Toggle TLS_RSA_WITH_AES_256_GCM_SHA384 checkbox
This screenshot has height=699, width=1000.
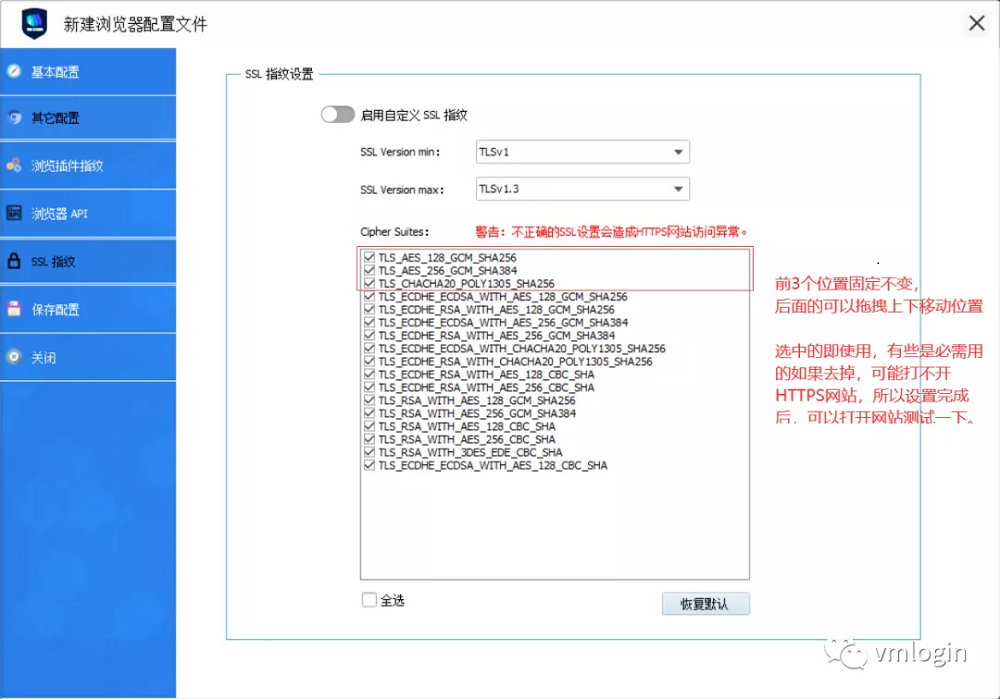pos(369,413)
